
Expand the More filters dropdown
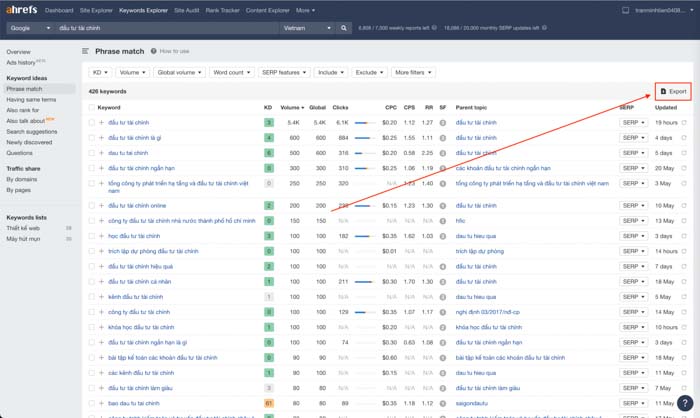tap(413, 72)
